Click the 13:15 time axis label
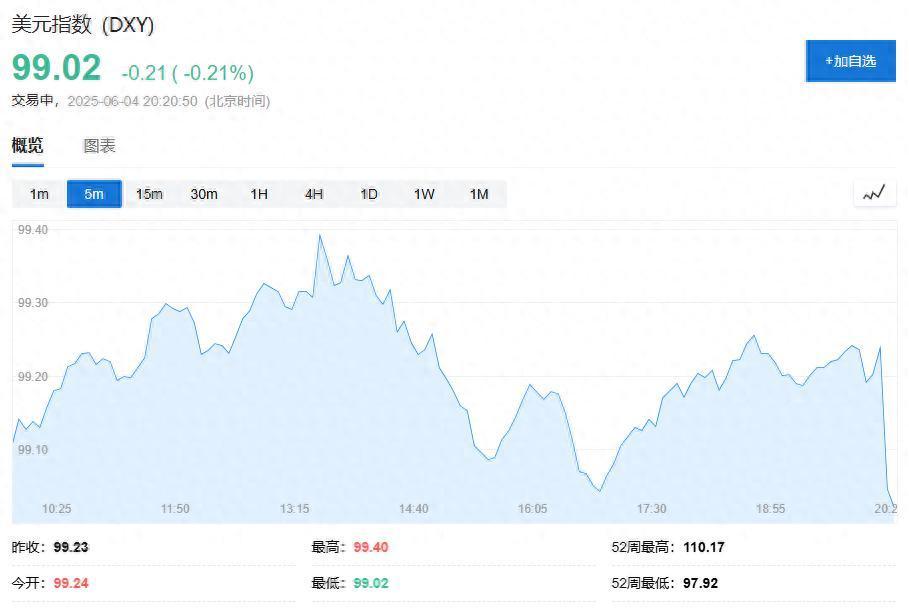Screen dimensions: 909x609 pyautogui.click(x=294, y=509)
